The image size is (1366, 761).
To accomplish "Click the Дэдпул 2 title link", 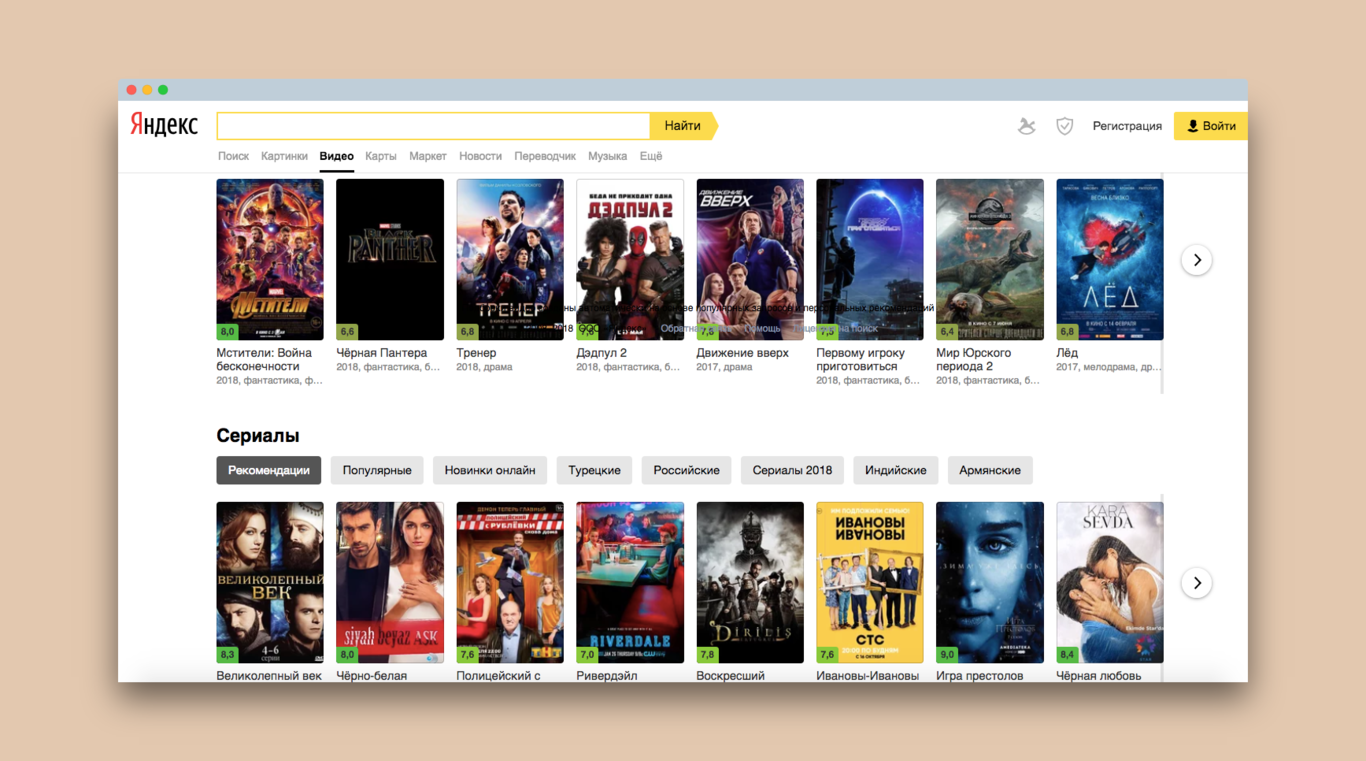I will 602,353.
